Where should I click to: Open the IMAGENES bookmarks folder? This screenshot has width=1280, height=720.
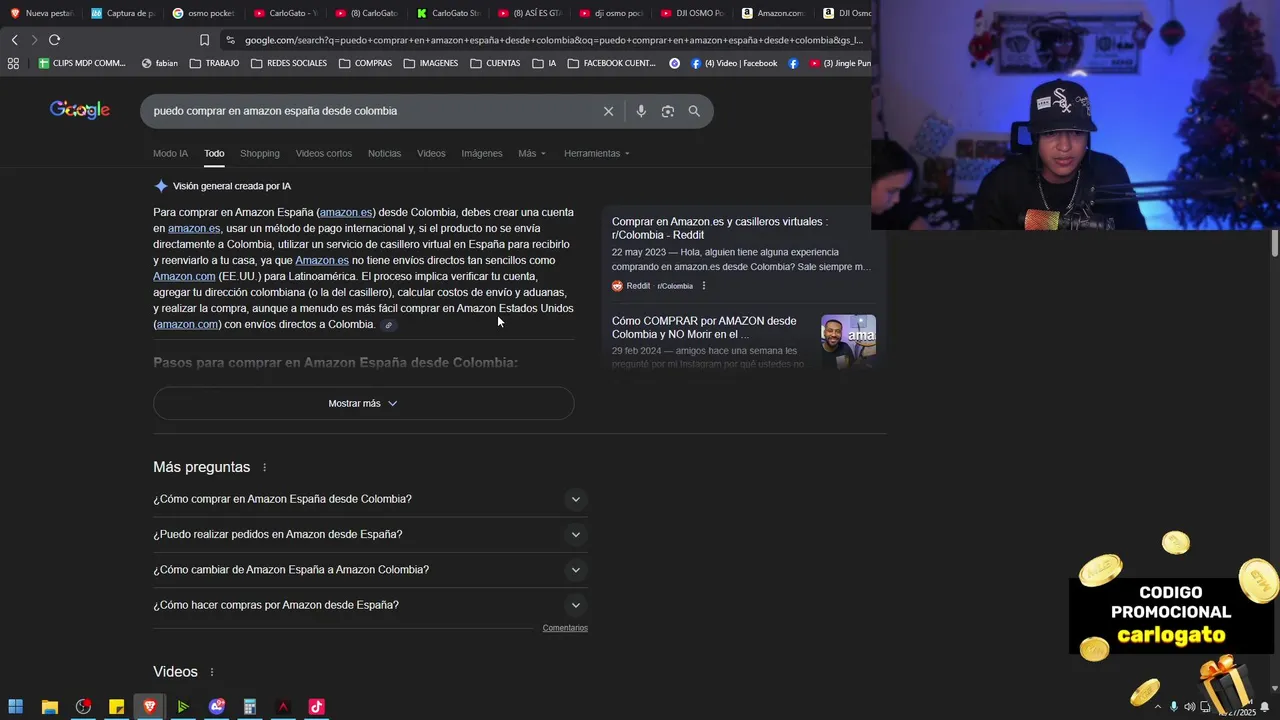pos(431,63)
